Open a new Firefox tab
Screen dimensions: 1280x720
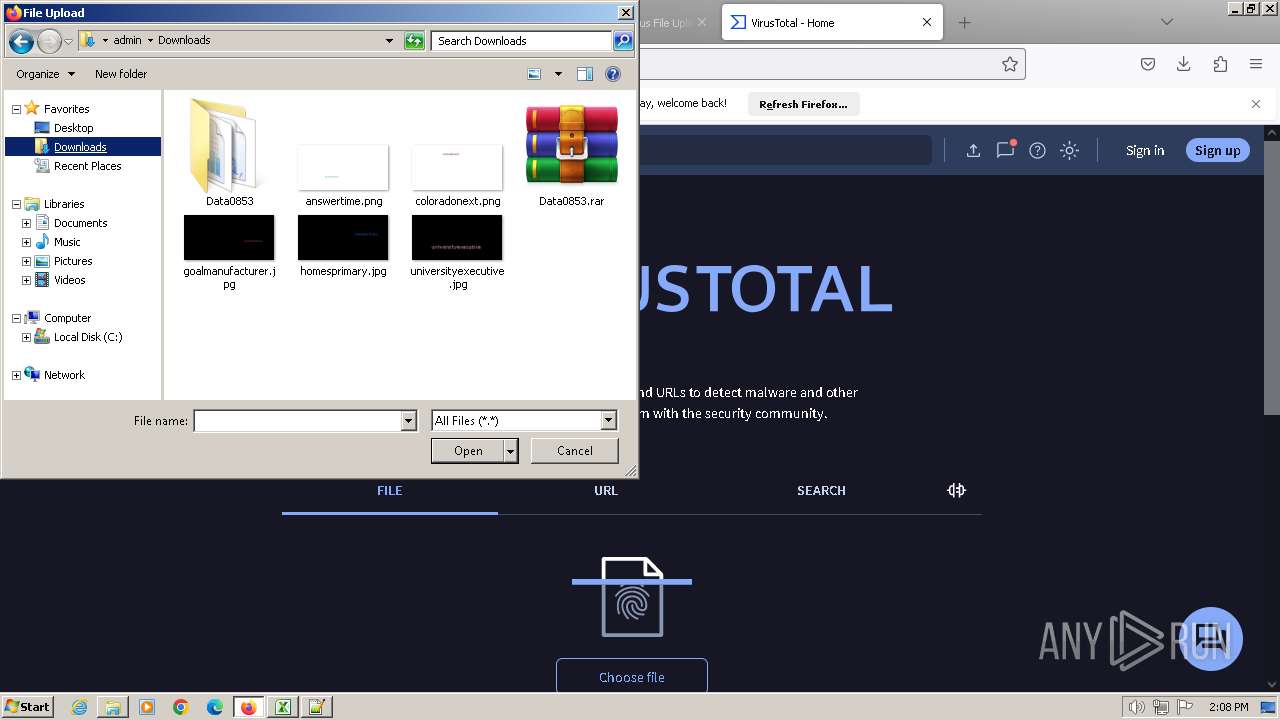pos(964,22)
